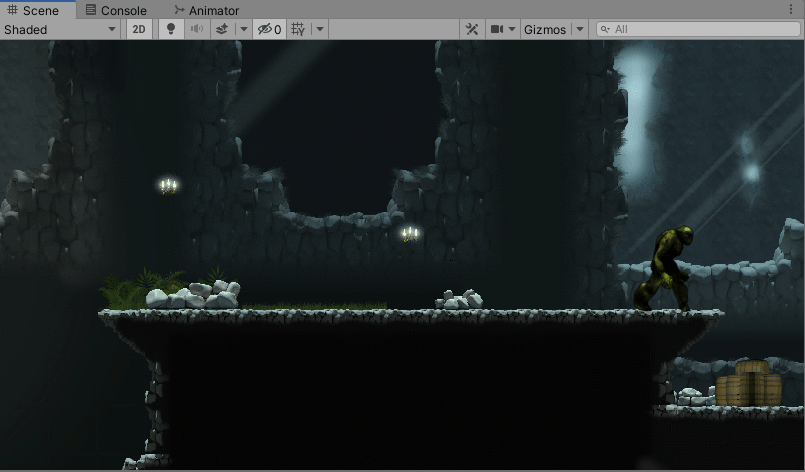Click the search magnifier icon
The width and height of the screenshot is (805, 472).
[x=605, y=29]
